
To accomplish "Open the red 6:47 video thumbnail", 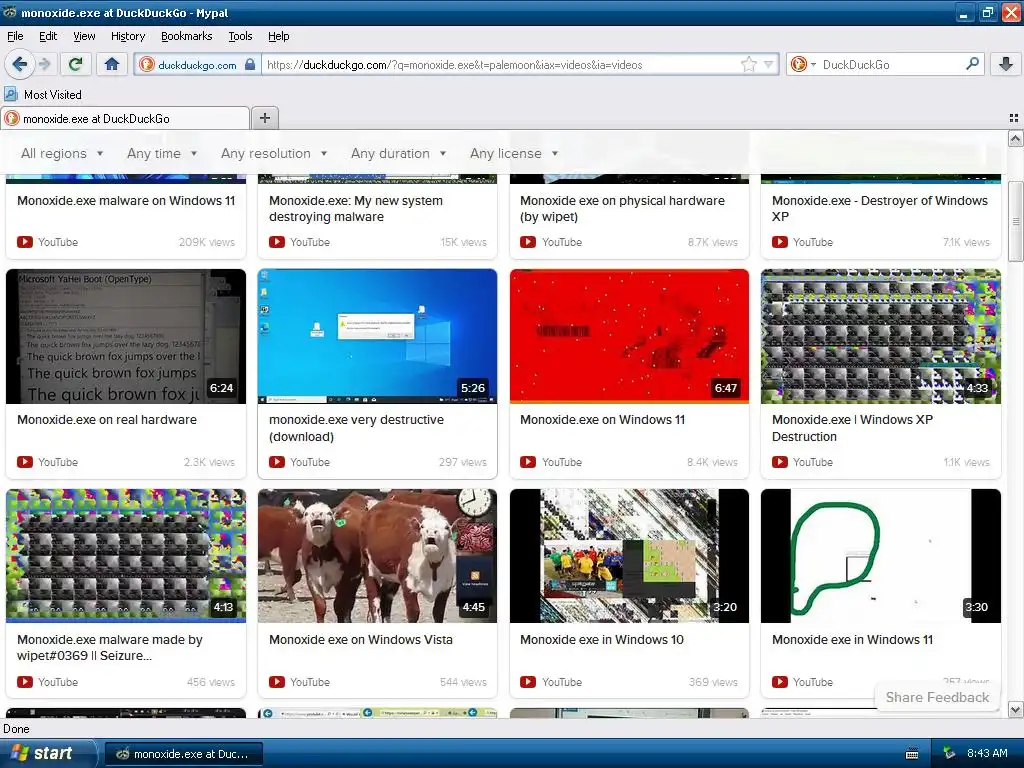I will pos(630,336).
